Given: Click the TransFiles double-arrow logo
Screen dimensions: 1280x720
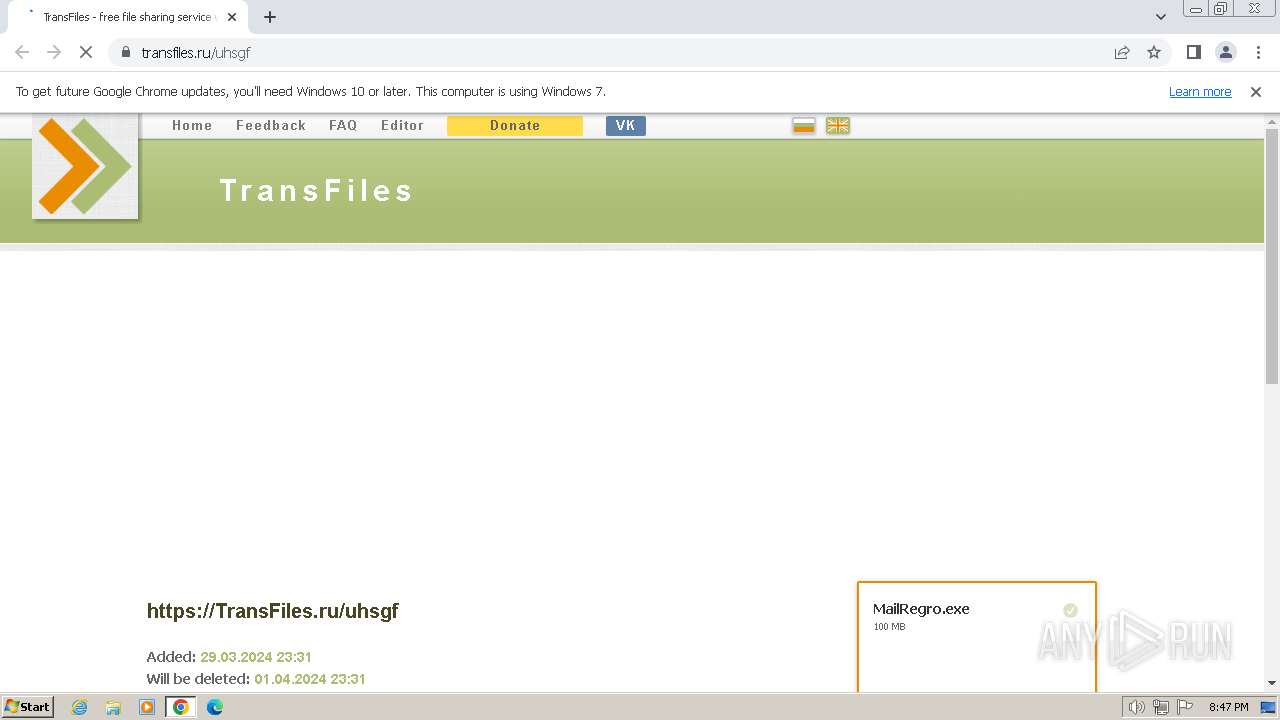Looking at the screenshot, I should 85,165.
